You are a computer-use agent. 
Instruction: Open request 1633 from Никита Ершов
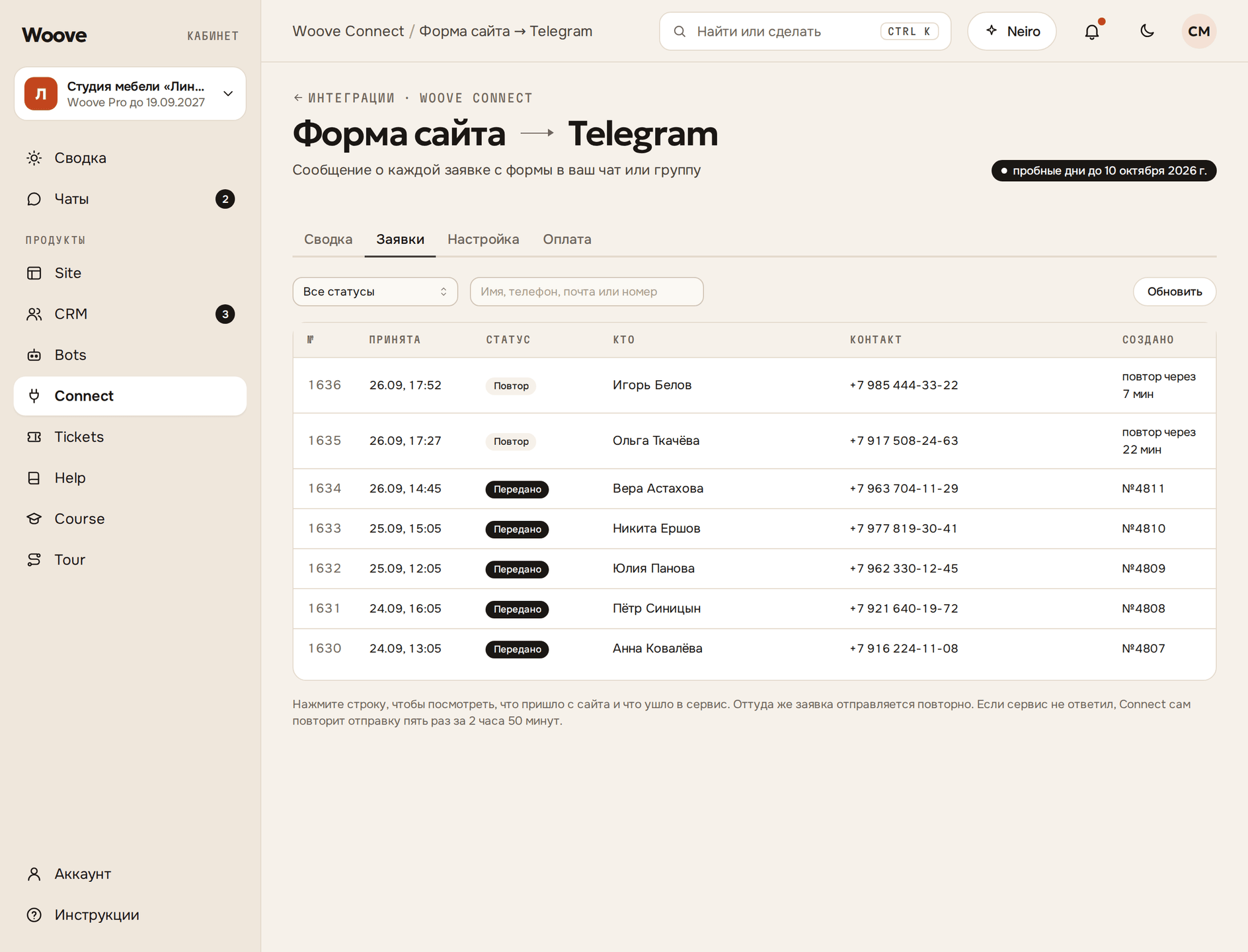[x=754, y=529]
